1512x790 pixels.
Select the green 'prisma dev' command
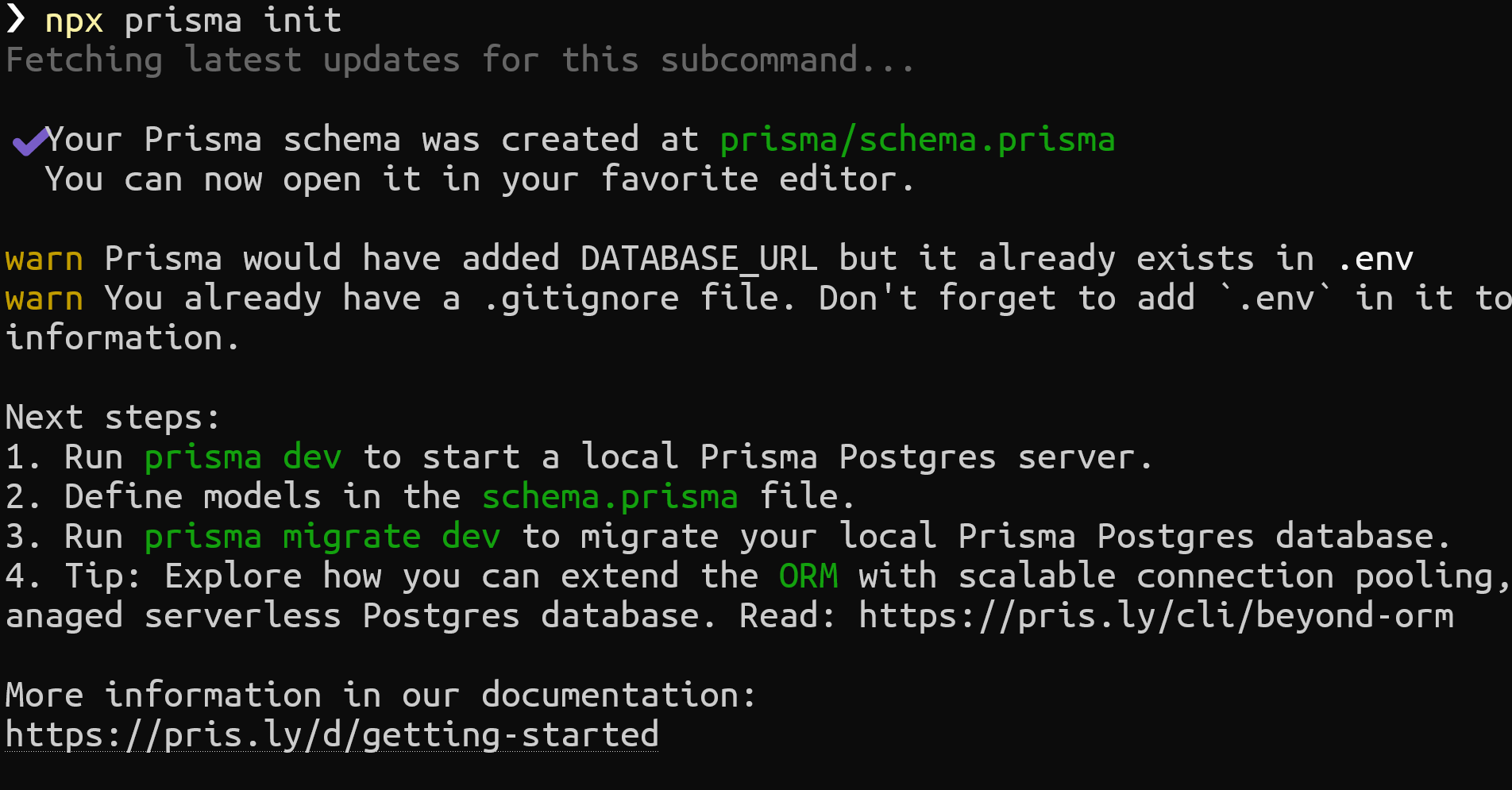tap(242, 457)
